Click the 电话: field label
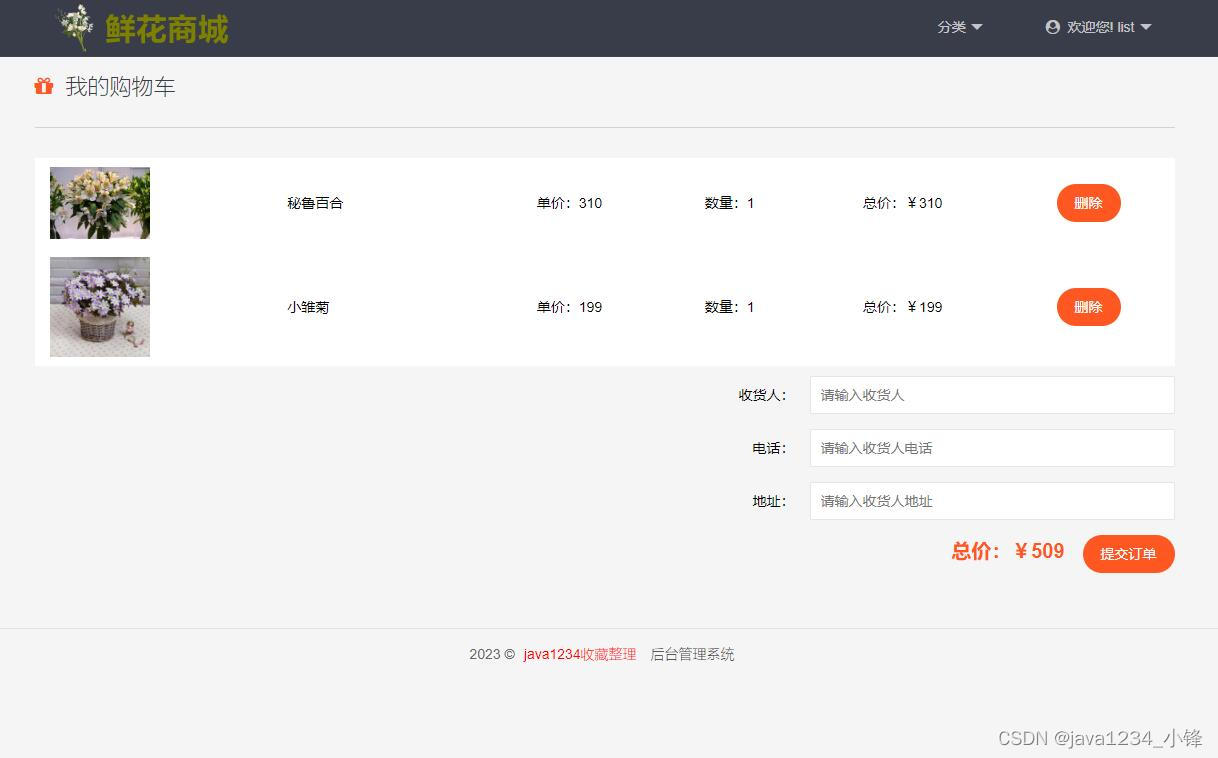1218x758 pixels. [770, 448]
